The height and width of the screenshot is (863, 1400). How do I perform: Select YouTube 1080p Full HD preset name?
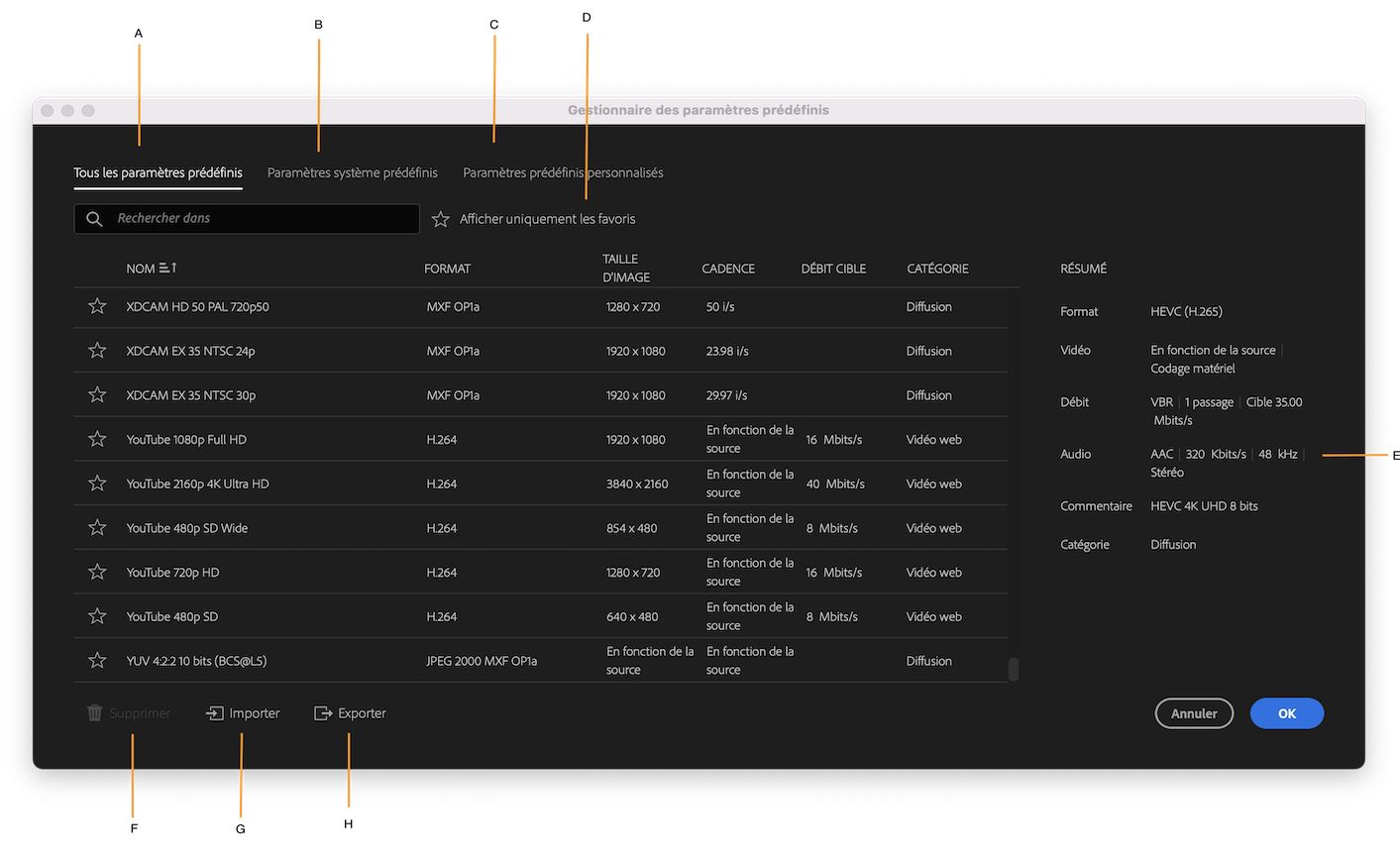[186, 440]
